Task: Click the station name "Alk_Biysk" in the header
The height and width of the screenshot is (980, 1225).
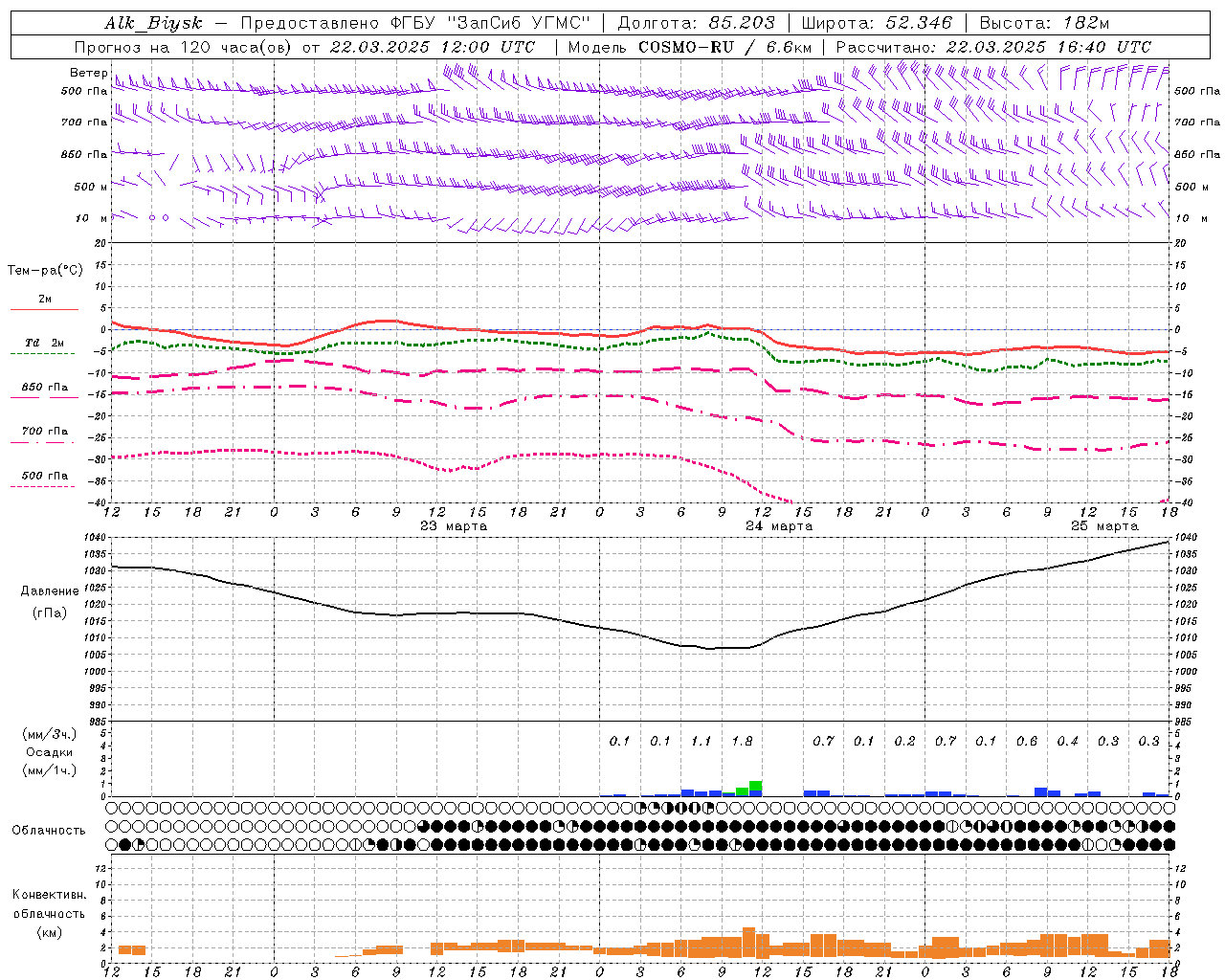Action: pos(154,23)
